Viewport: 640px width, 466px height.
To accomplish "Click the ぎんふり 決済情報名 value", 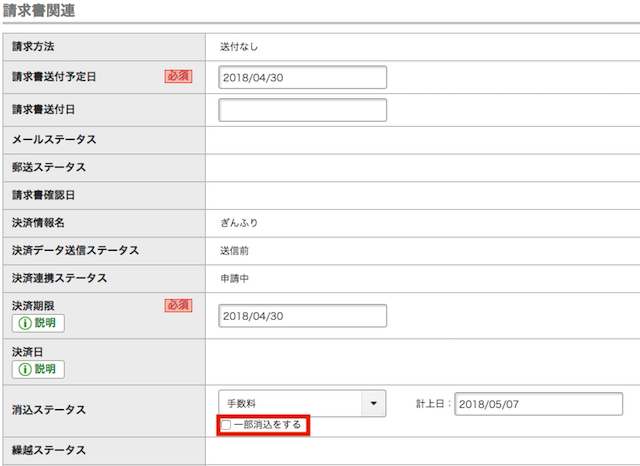I will pyautogui.click(x=240, y=222).
